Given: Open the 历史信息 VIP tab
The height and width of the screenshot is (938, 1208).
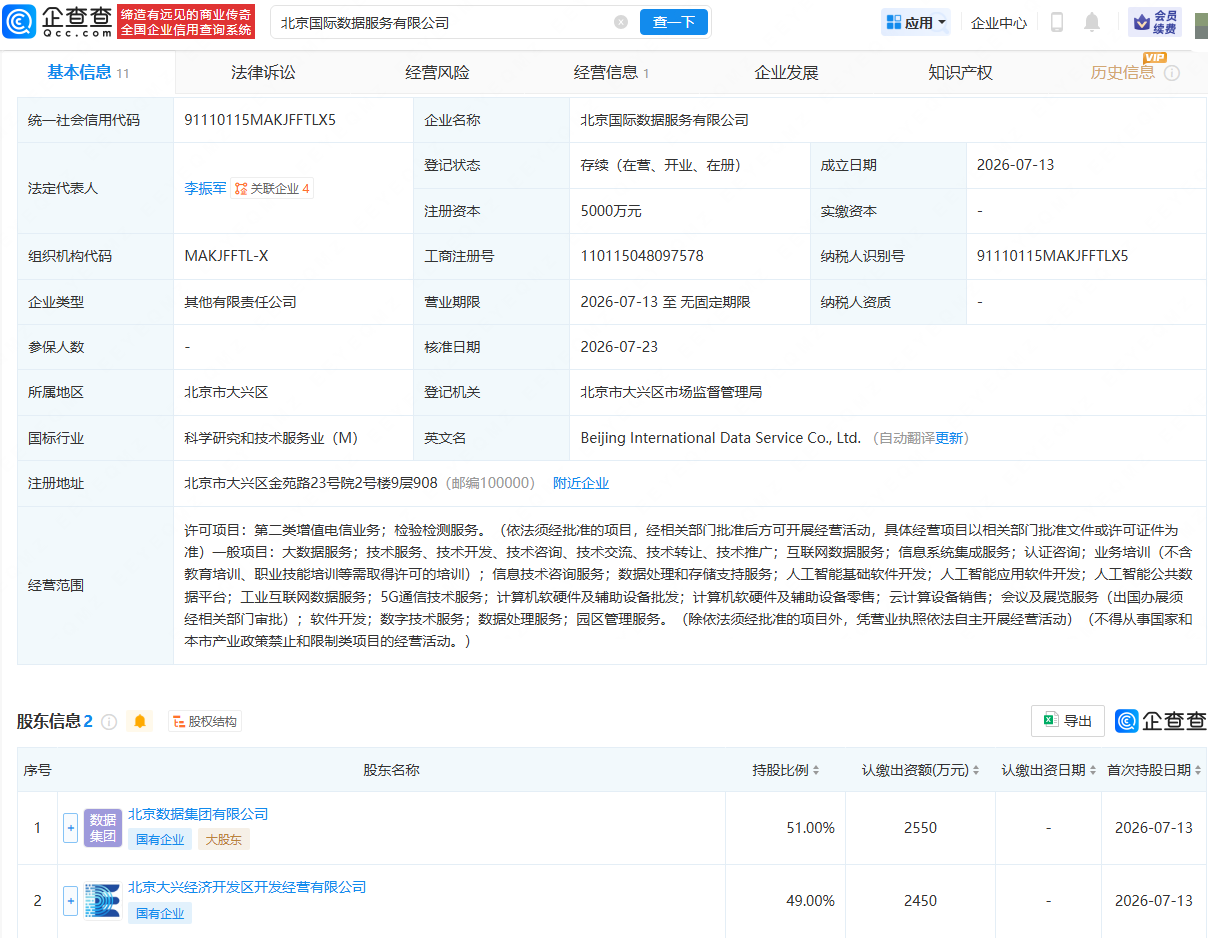Looking at the screenshot, I should (1122, 72).
